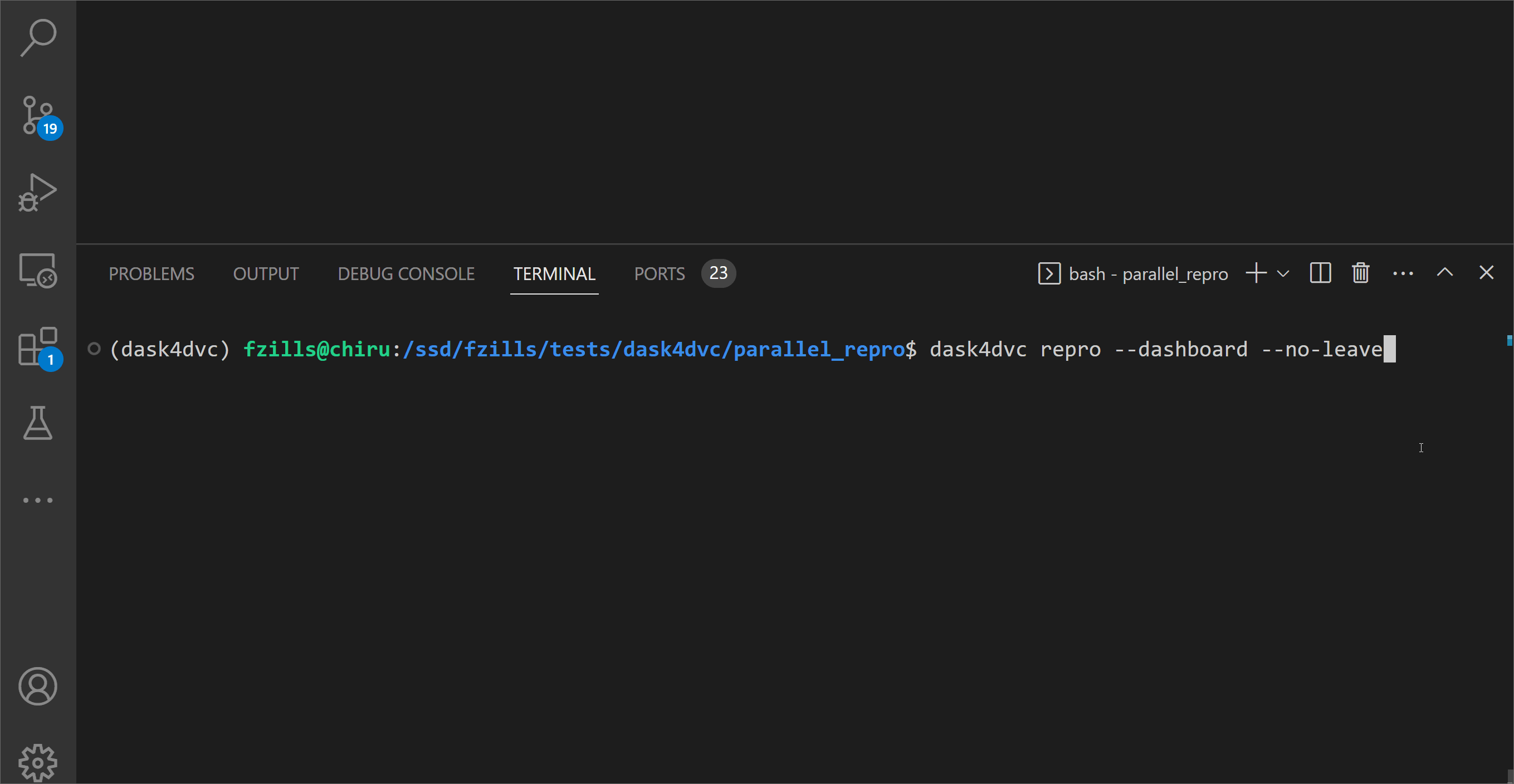Switch to the OUTPUT tab
Screen dimensions: 1514x784
point(266,274)
